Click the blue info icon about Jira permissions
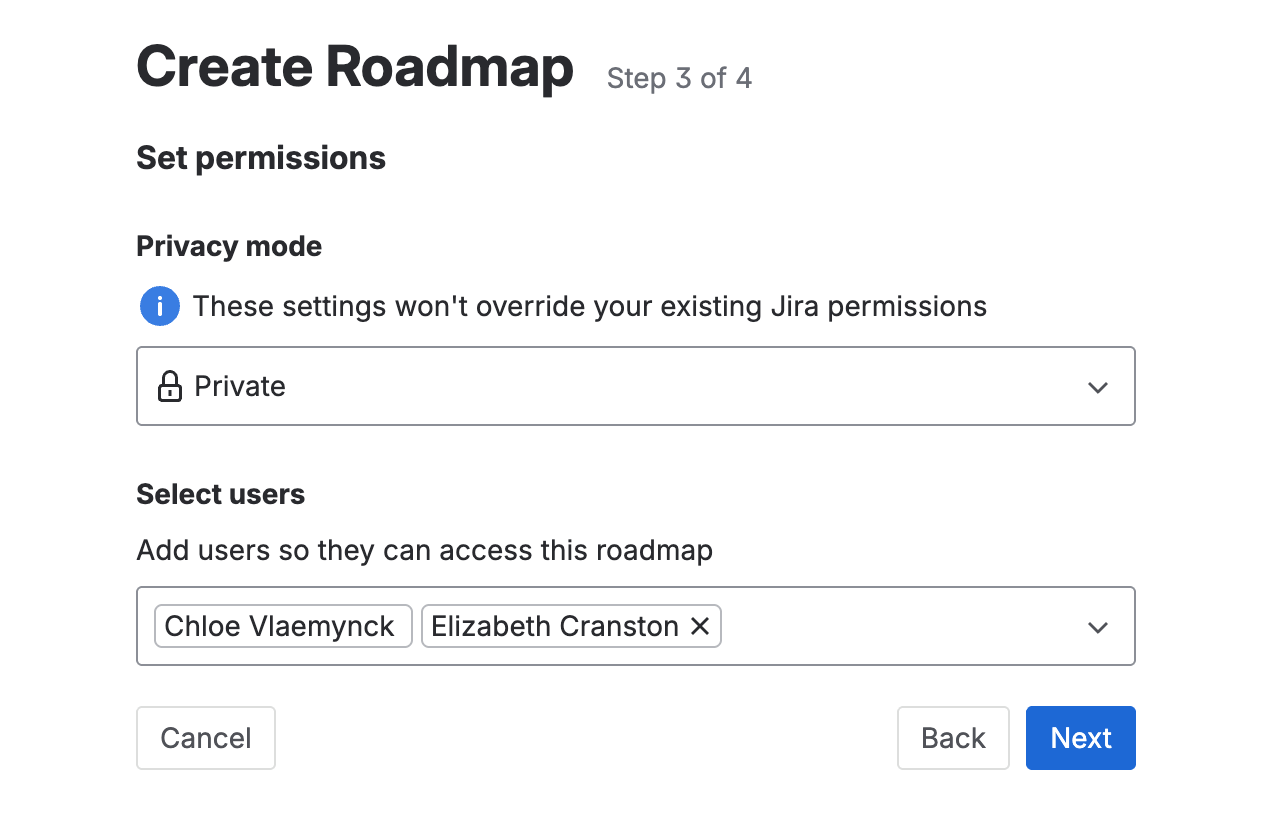 click(x=159, y=306)
